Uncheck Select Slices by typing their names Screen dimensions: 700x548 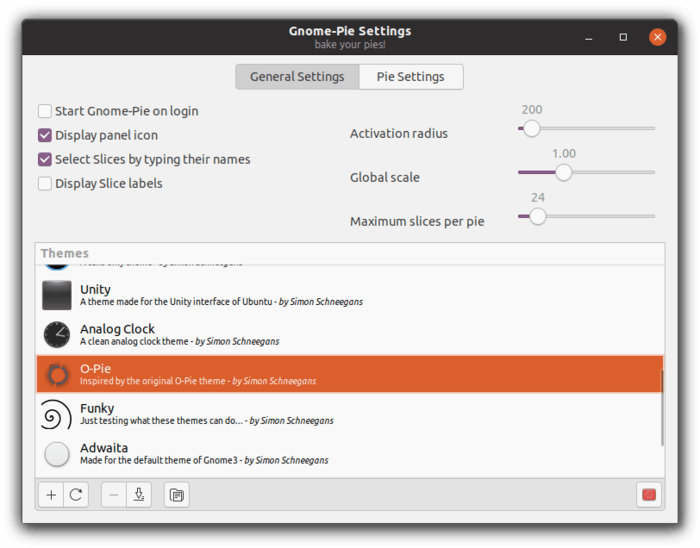click(x=45, y=159)
